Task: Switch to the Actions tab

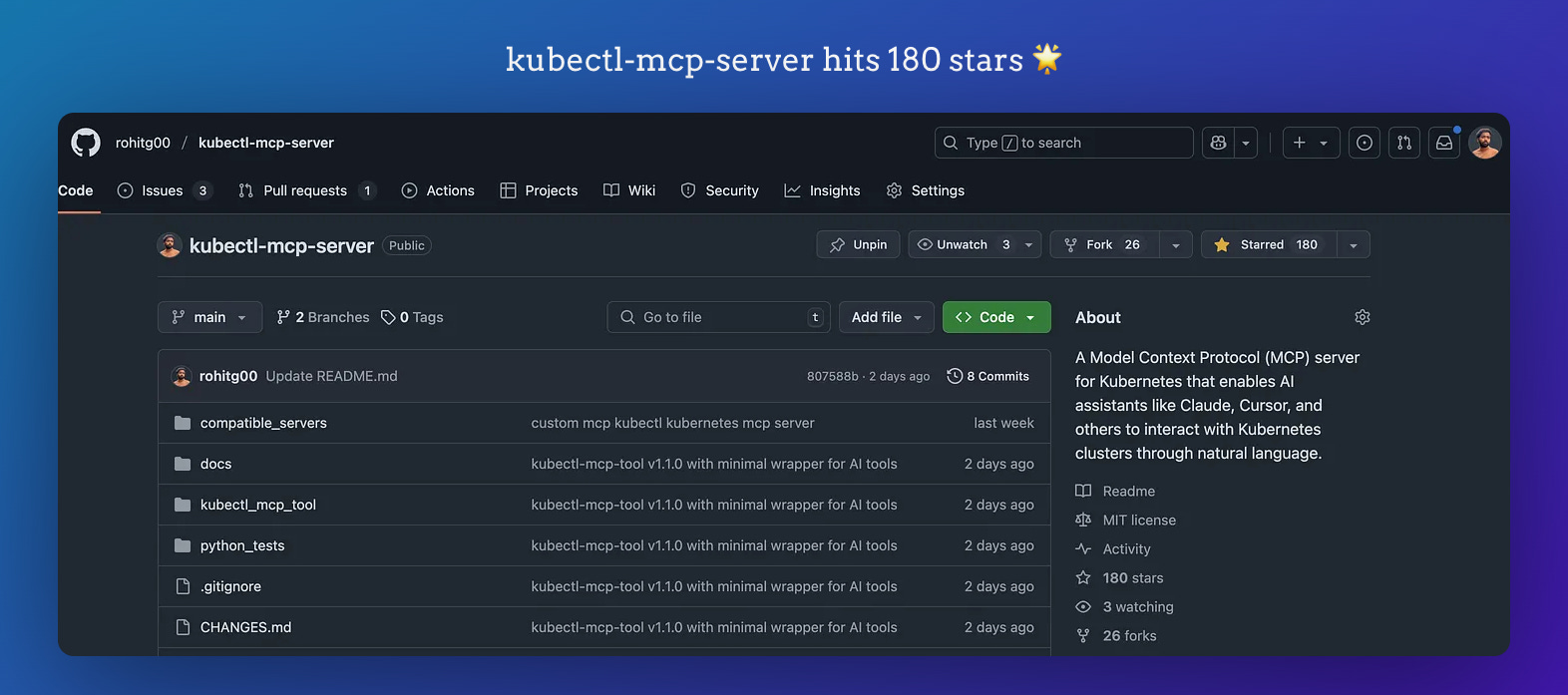Action: click(x=438, y=190)
